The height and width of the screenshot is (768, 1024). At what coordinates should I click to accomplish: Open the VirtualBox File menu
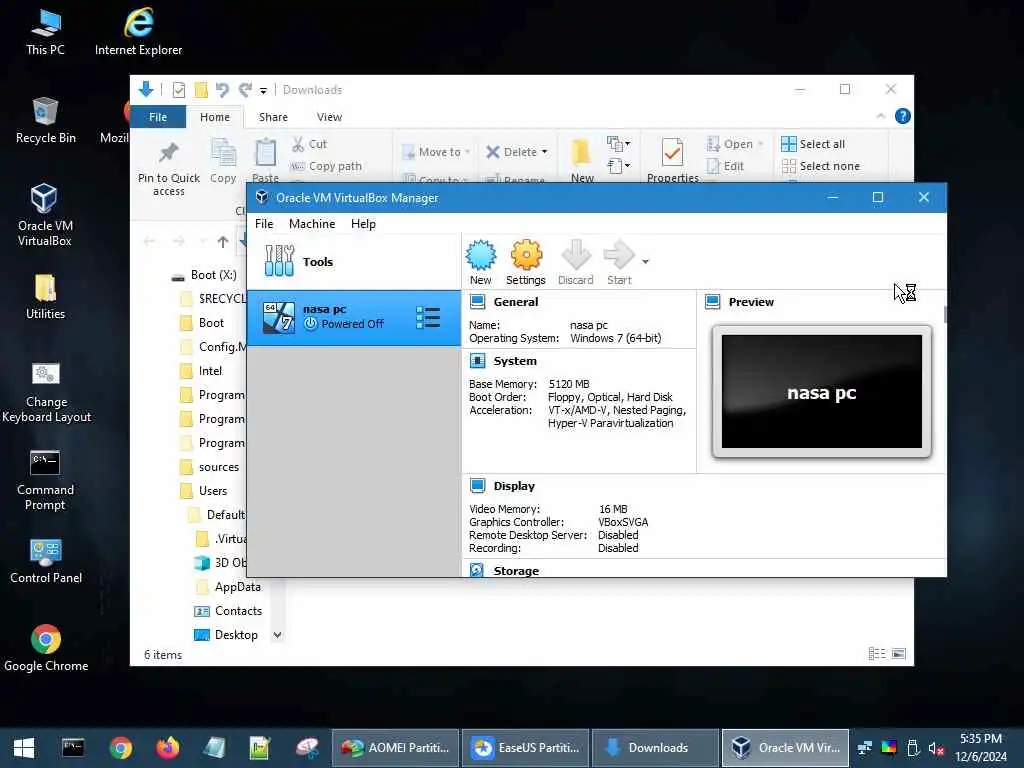(264, 224)
